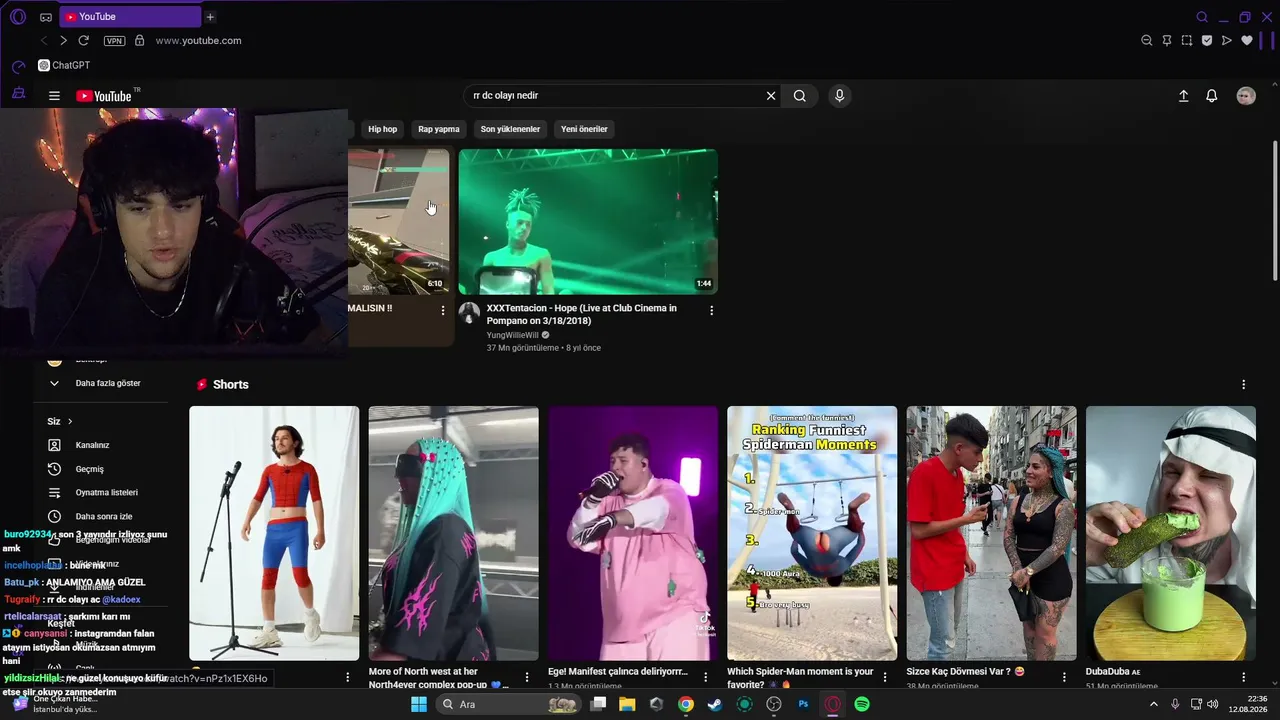Open a new browser tab
Screen dimensions: 1280x720
tap(210, 17)
